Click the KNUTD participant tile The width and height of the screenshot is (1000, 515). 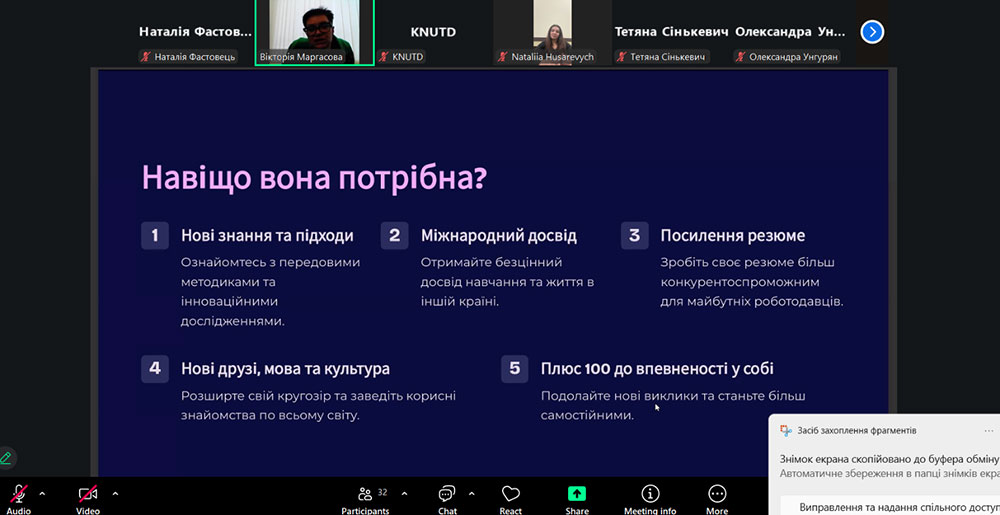coord(433,32)
